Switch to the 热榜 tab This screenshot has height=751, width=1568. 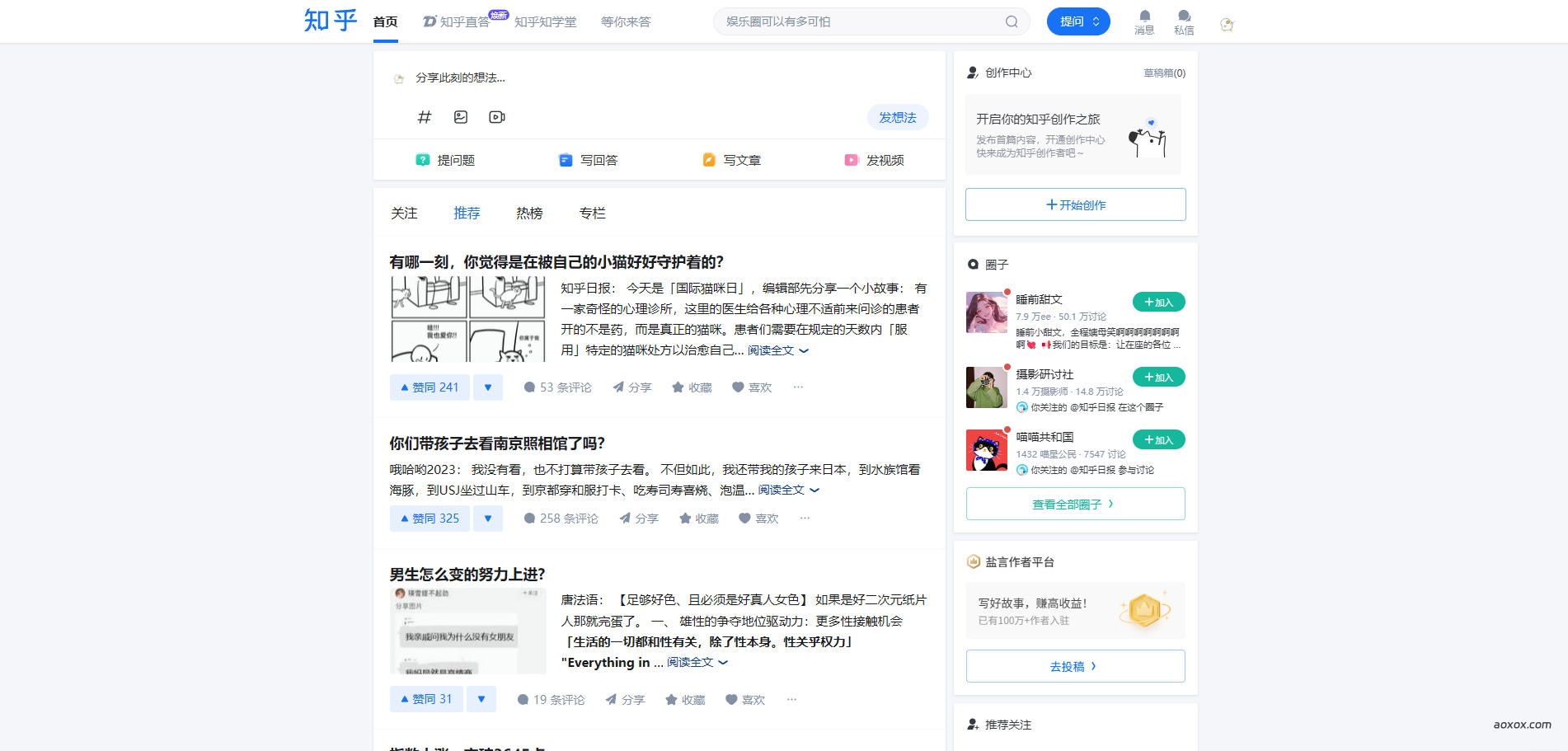pyautogui.click(x=528, y=213)
